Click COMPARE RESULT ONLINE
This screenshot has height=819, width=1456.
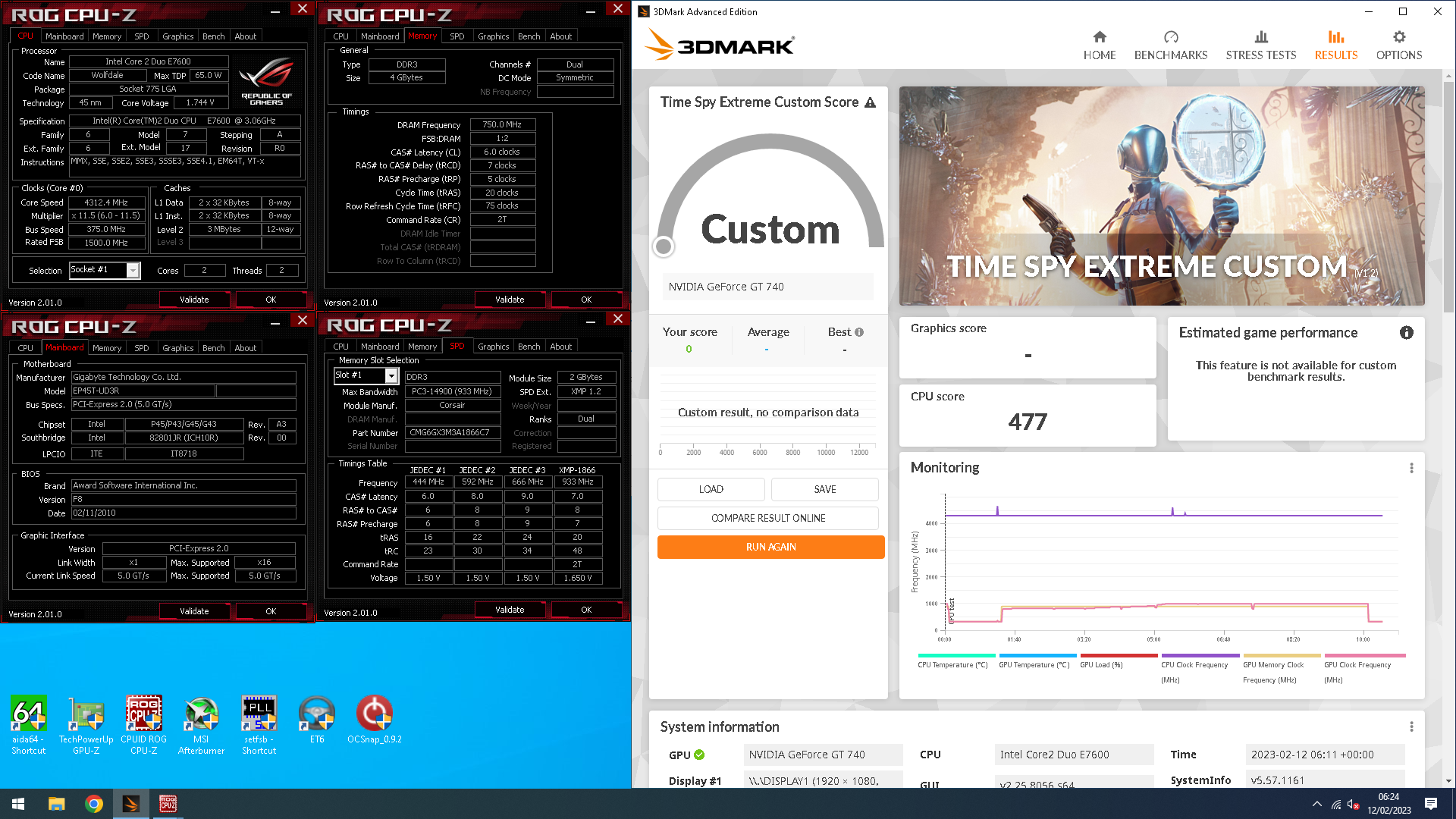(x=767, y=518)
